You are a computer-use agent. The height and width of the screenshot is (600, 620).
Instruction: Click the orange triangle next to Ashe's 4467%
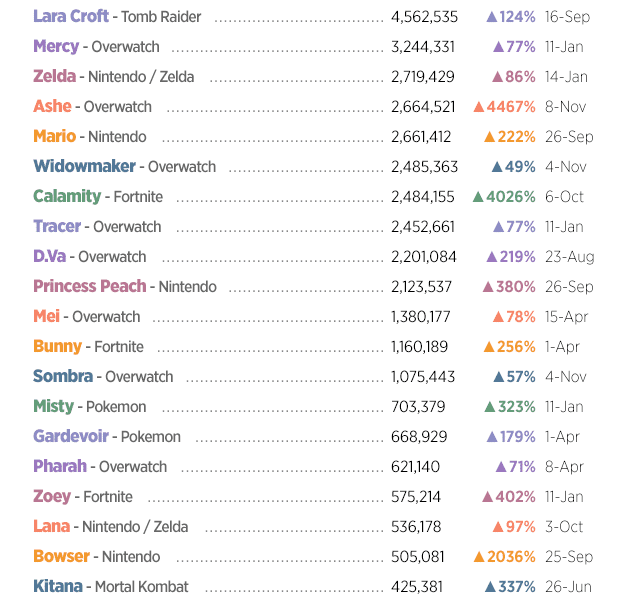click(x=479, y=107)
